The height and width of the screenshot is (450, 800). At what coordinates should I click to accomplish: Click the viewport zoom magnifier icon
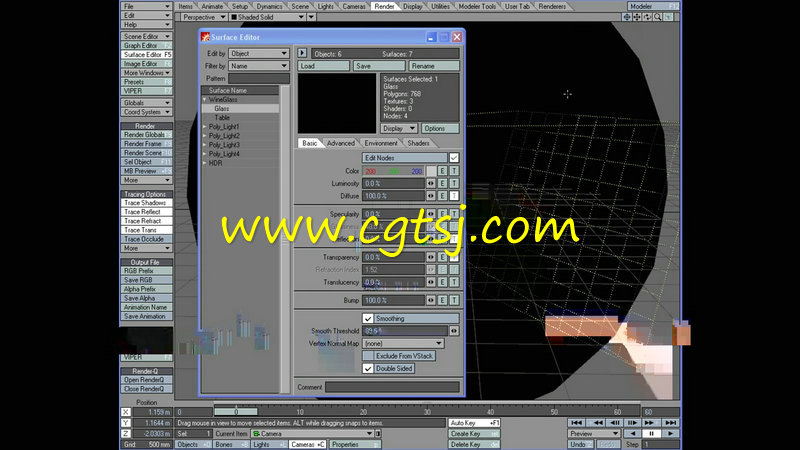point(657,17)
